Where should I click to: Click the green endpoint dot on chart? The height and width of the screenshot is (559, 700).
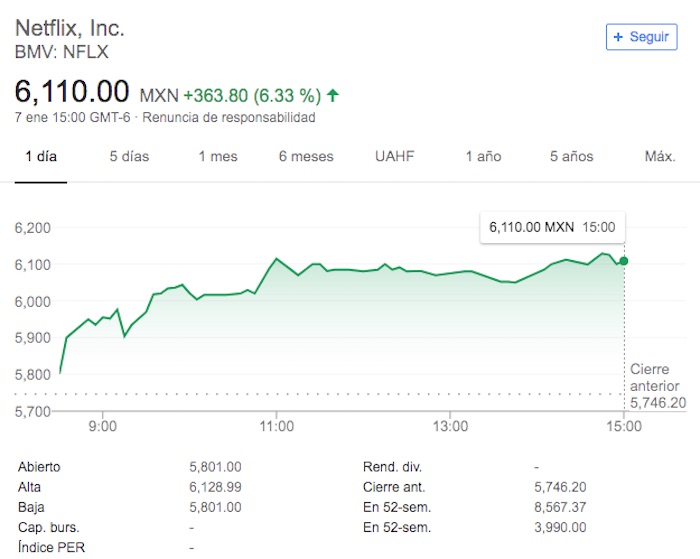624,261
